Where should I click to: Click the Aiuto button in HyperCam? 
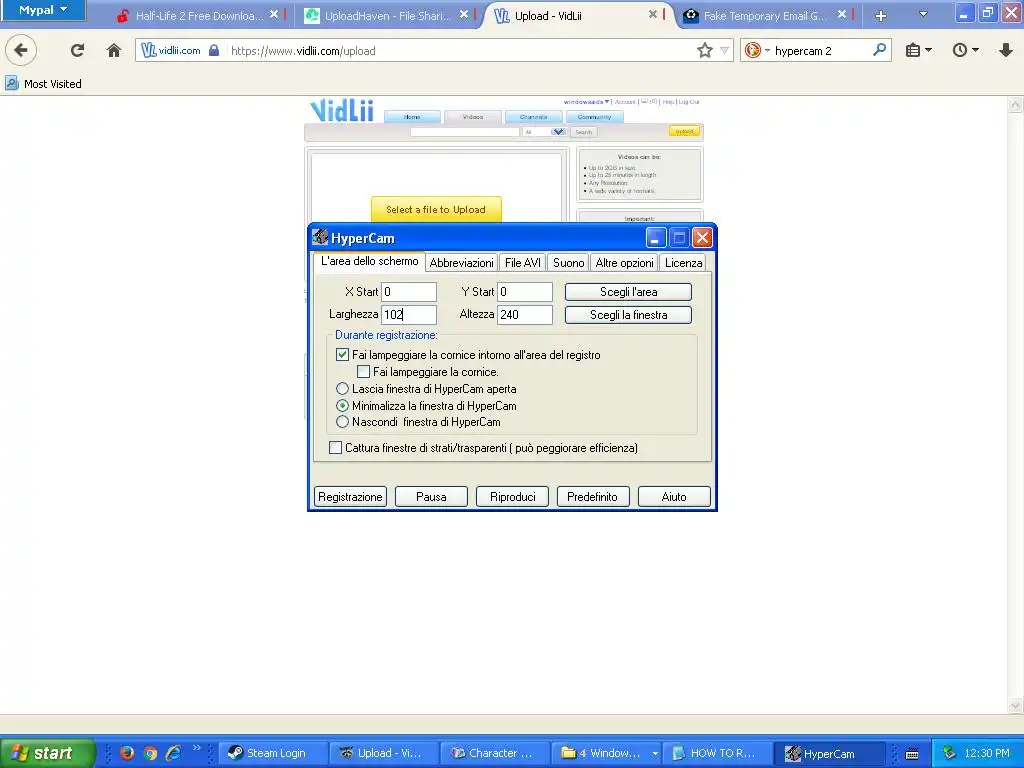pyautogui.click(x=674, y=497)
